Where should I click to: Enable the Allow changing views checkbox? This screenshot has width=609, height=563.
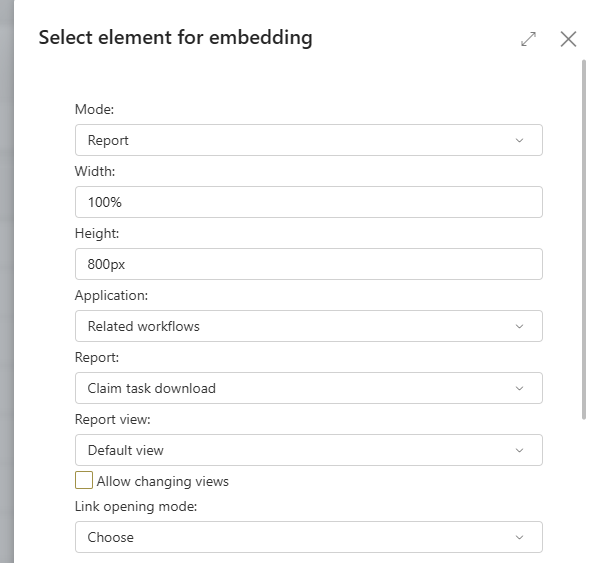pos(84,480)
